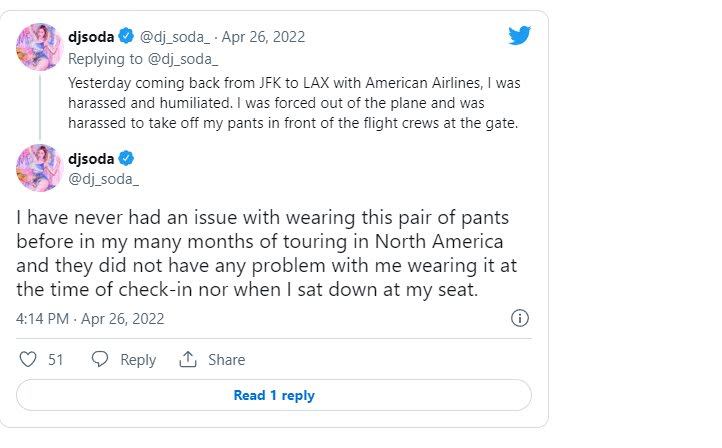Click verified badge next to lower djsoda name
This screenshot has width=722, height=448.
click(127, 159)
